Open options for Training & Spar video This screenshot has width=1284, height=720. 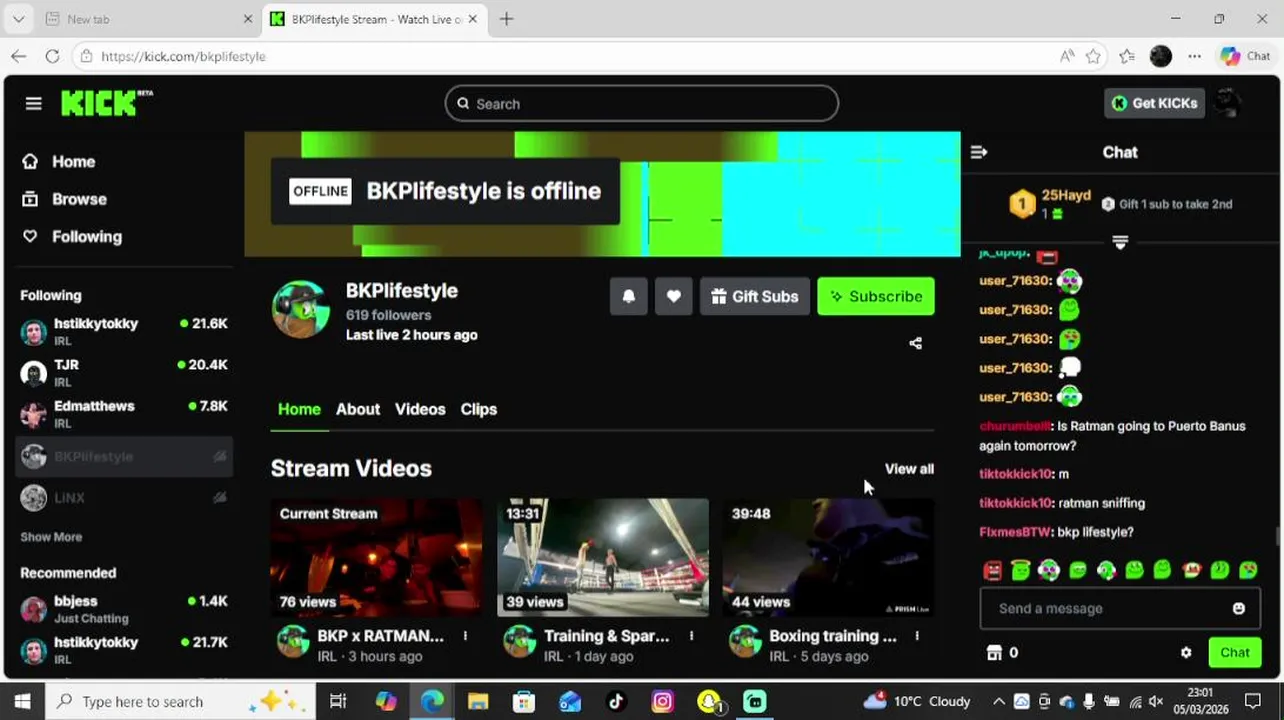coord(691,636)
